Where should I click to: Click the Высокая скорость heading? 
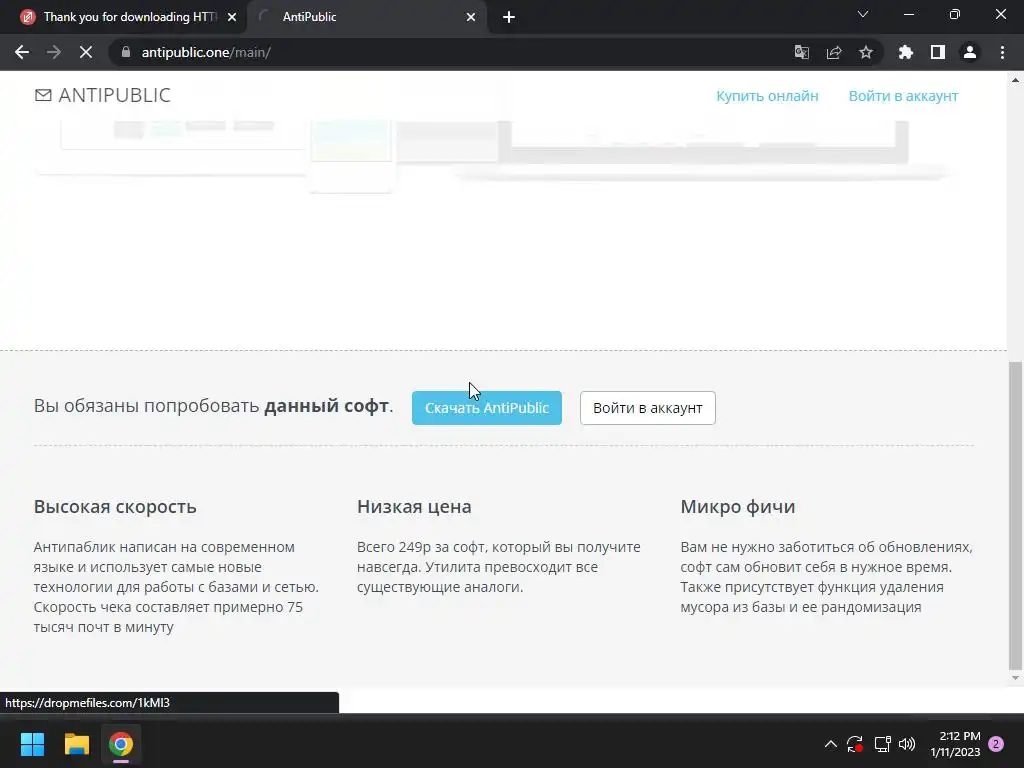[115, 507]
